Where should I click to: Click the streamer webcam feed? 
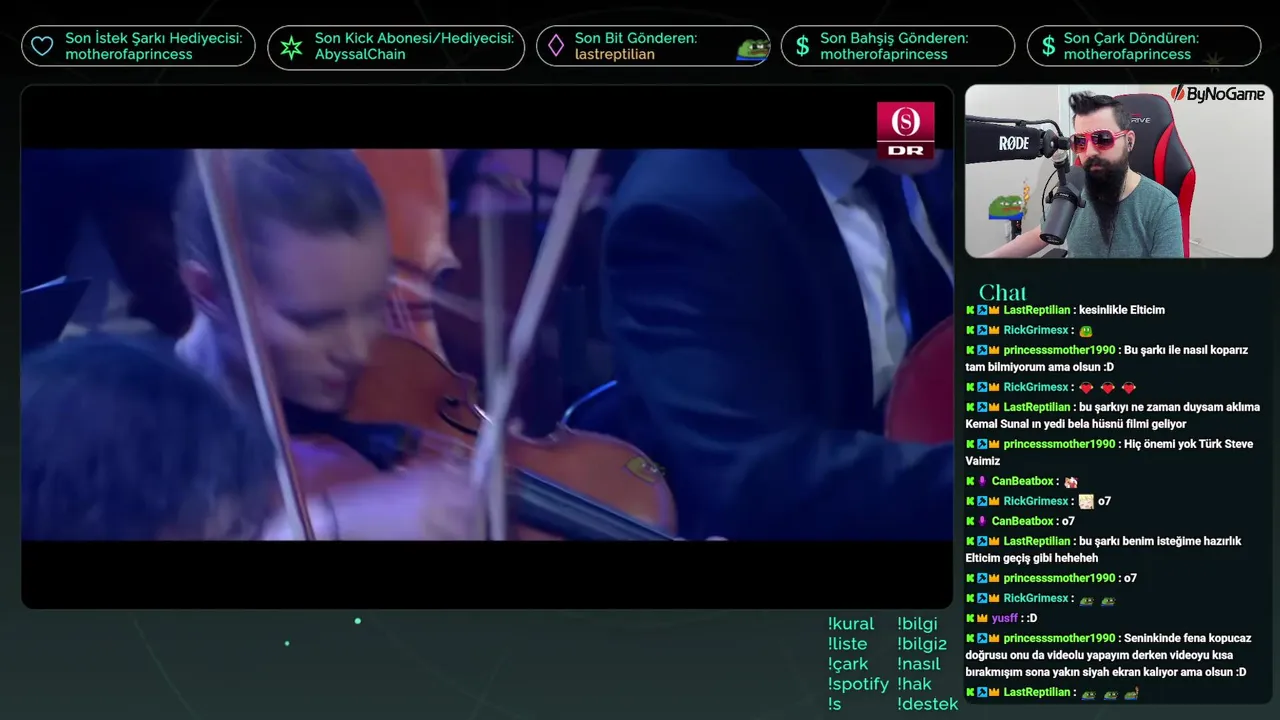1119,171
